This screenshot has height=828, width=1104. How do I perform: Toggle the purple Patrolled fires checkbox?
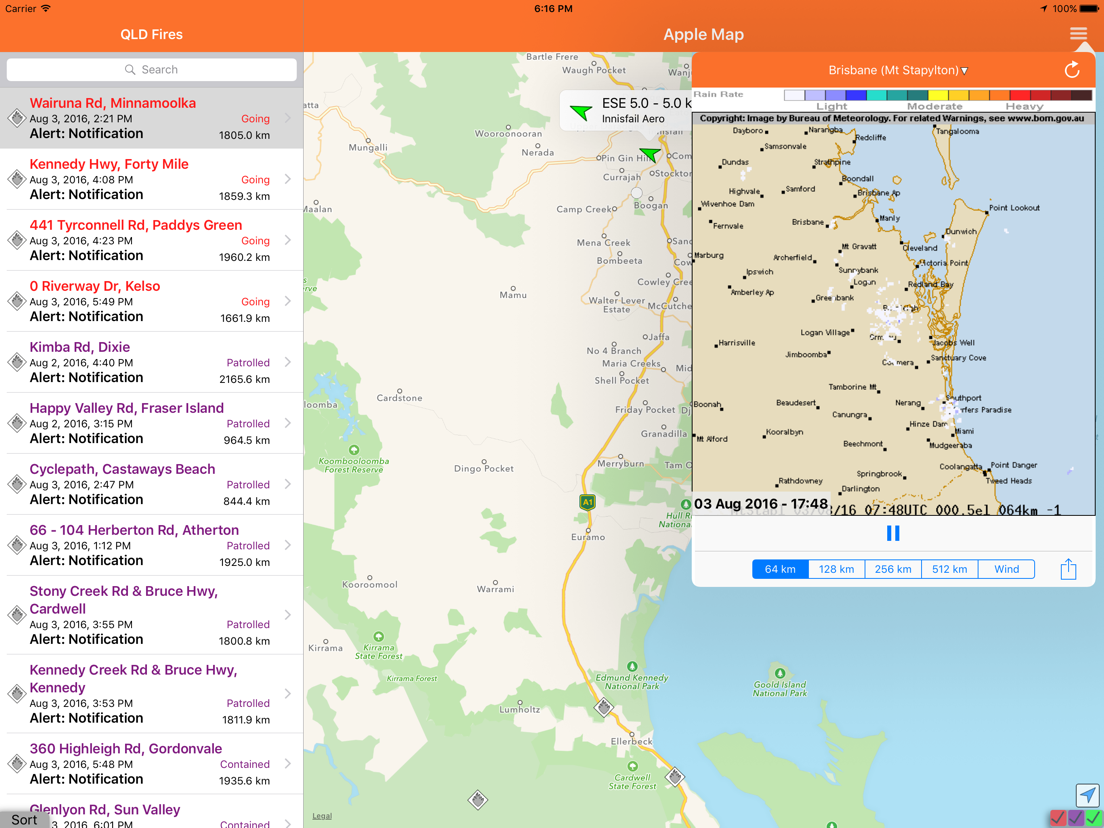click(1076, 818)
